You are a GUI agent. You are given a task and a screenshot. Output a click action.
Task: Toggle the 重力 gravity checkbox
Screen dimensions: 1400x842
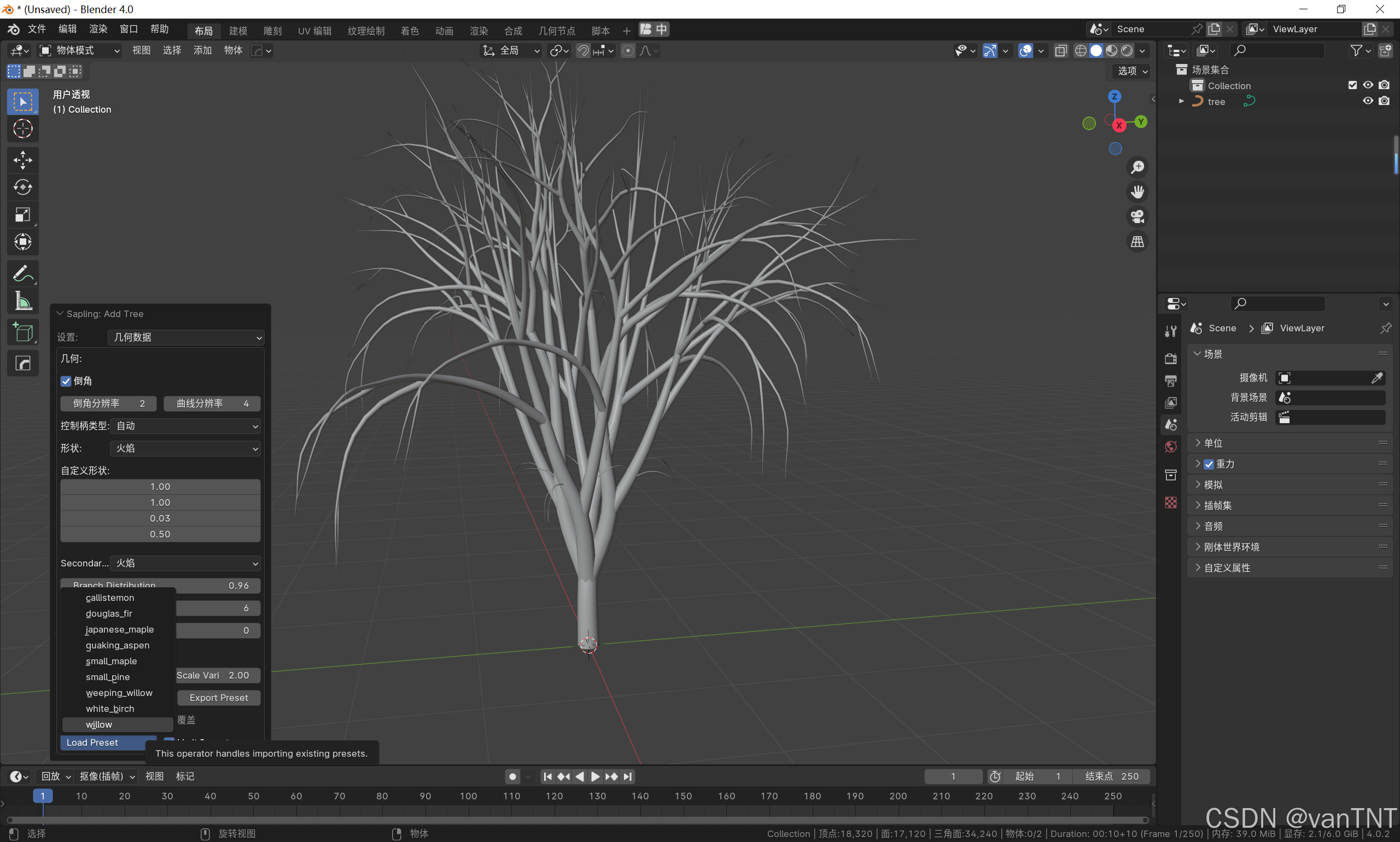click(x=1209, y=464)
